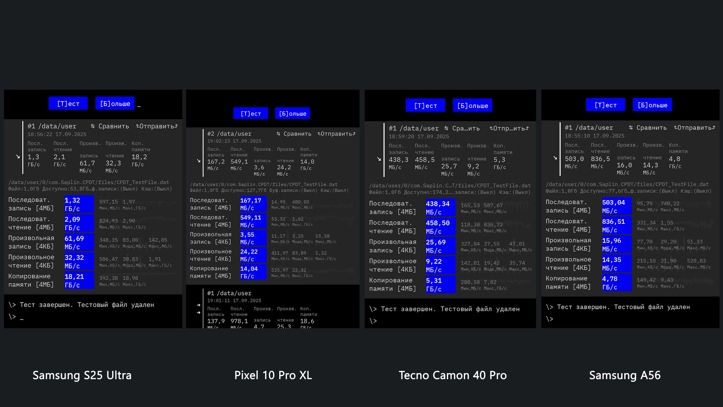Select the 2,09 ГБ/с sequential read value
This screenshot has height=407, width=723.
click(79, 223)
